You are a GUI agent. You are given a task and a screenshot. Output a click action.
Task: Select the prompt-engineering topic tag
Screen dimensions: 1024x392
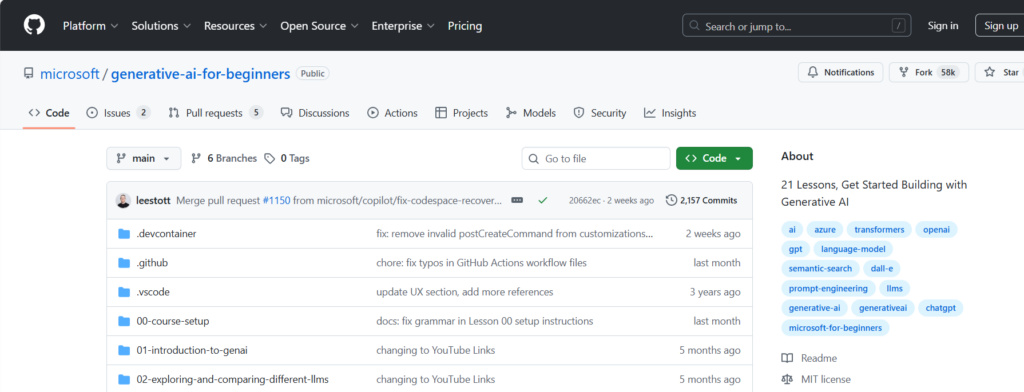[x=827, y=288]
